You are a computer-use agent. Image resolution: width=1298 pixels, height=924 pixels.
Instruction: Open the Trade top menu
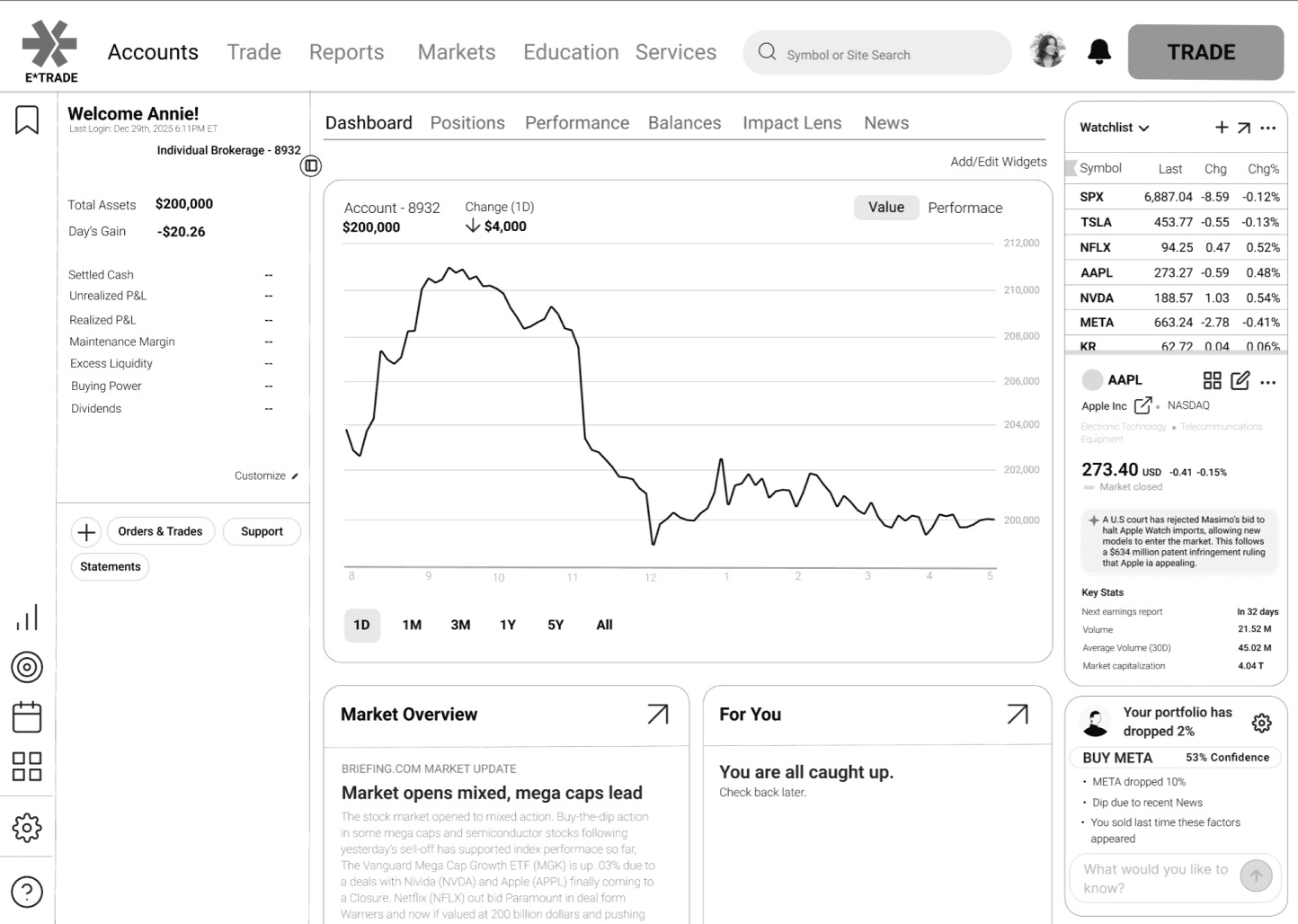pos(253,52)
